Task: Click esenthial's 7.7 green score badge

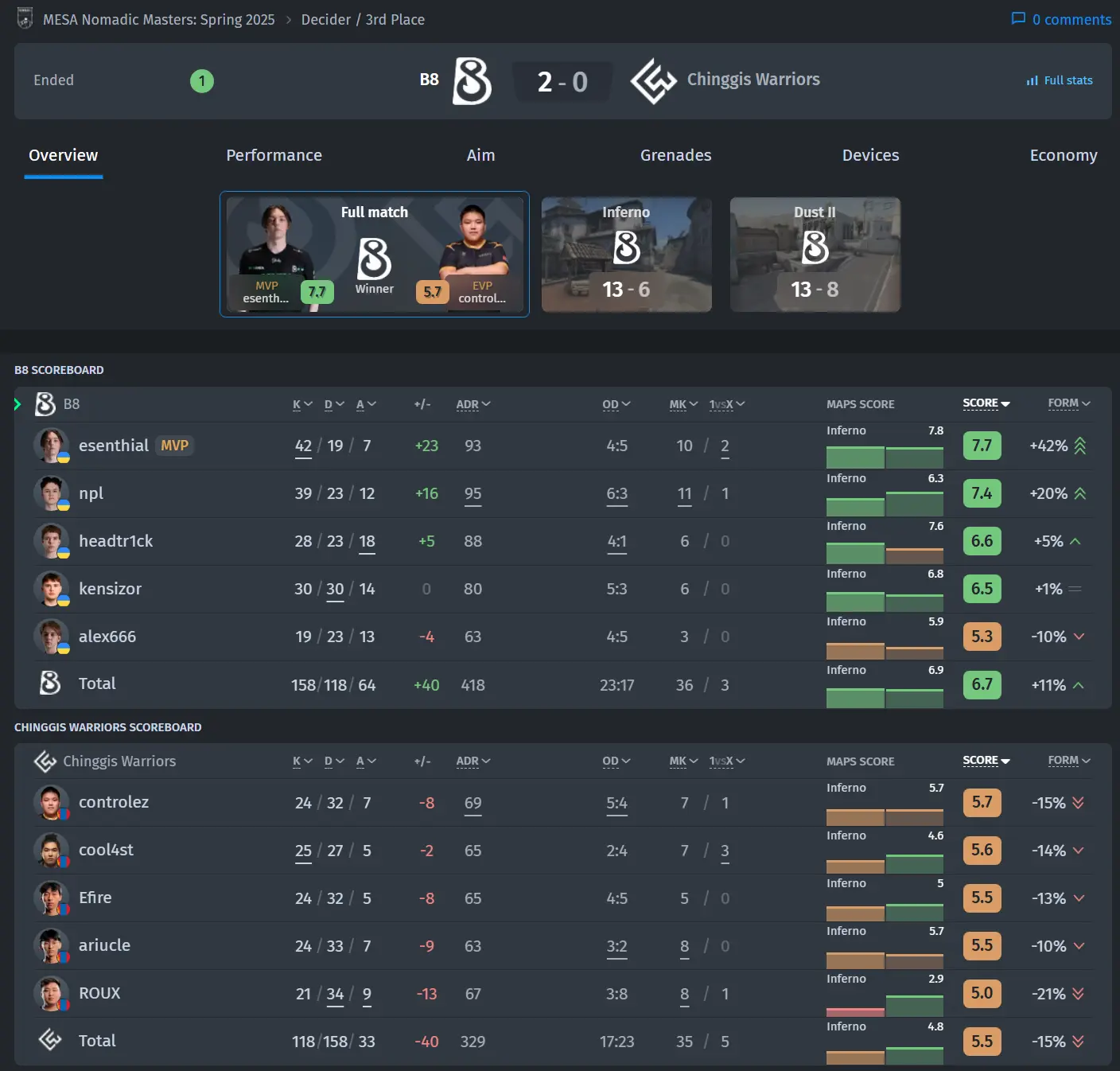Action: 982,446
